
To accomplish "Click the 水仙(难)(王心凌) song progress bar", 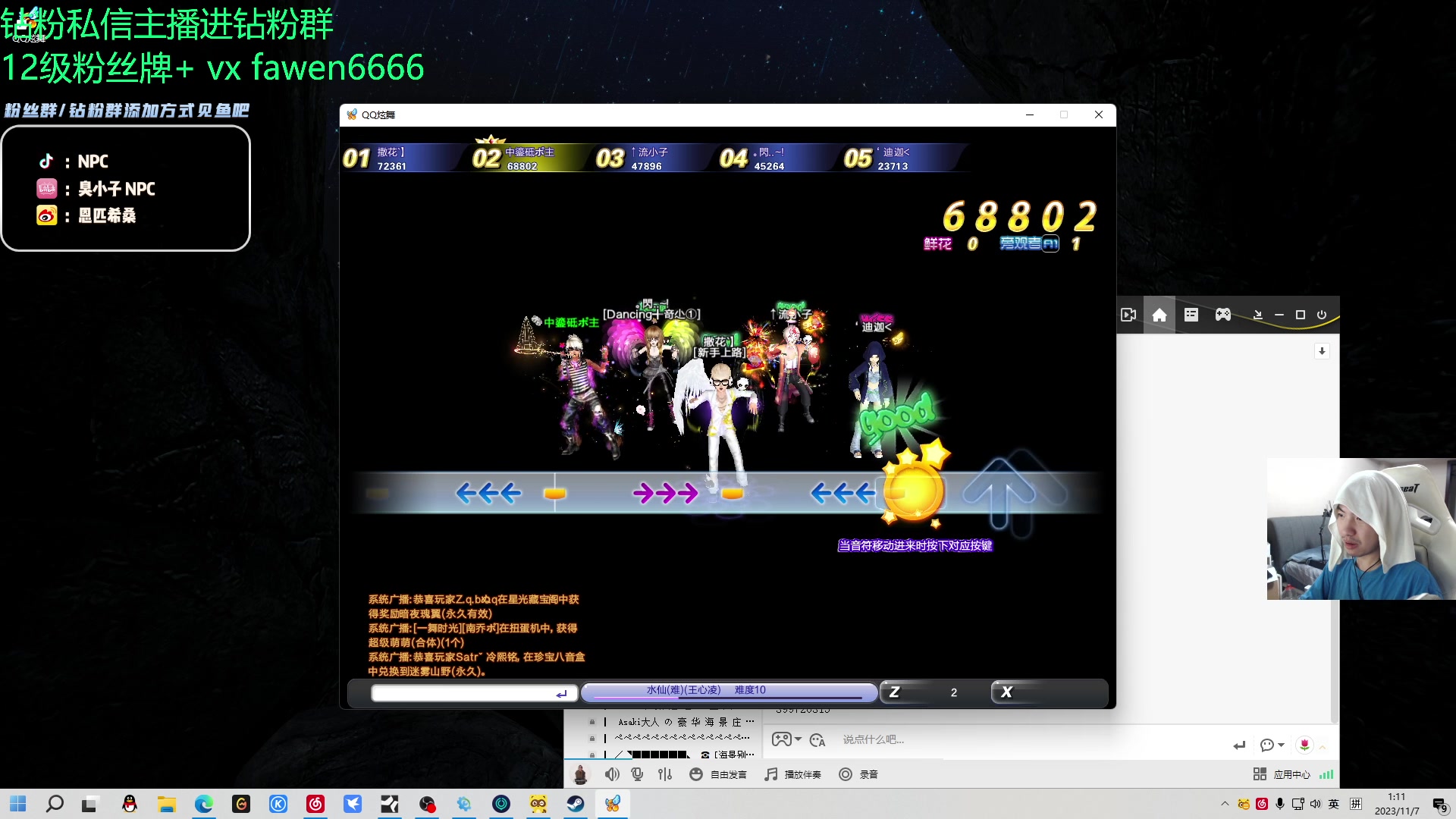I will point(728,691).
